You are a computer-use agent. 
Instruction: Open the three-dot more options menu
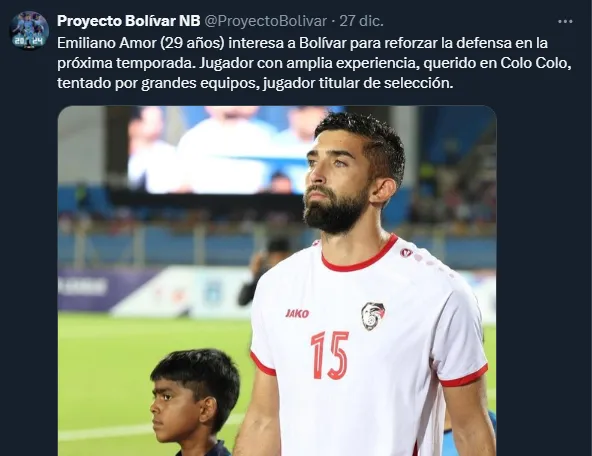coord(565,22)
